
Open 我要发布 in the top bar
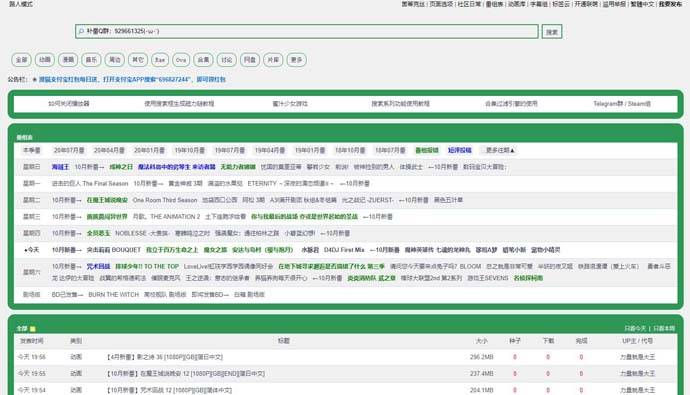click(x=670, y=4)
